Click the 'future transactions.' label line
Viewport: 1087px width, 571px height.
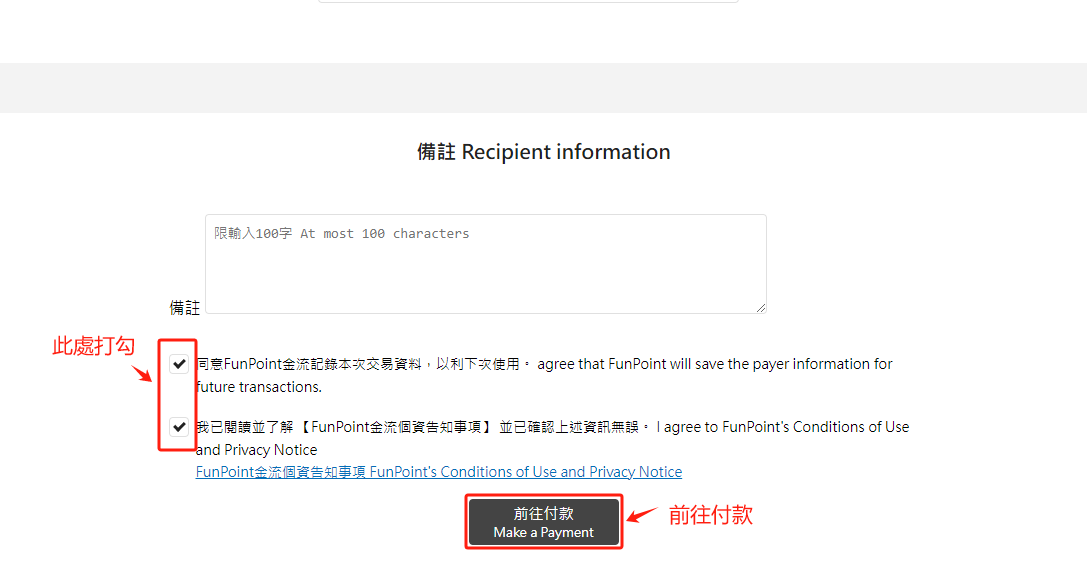point(258,387)
